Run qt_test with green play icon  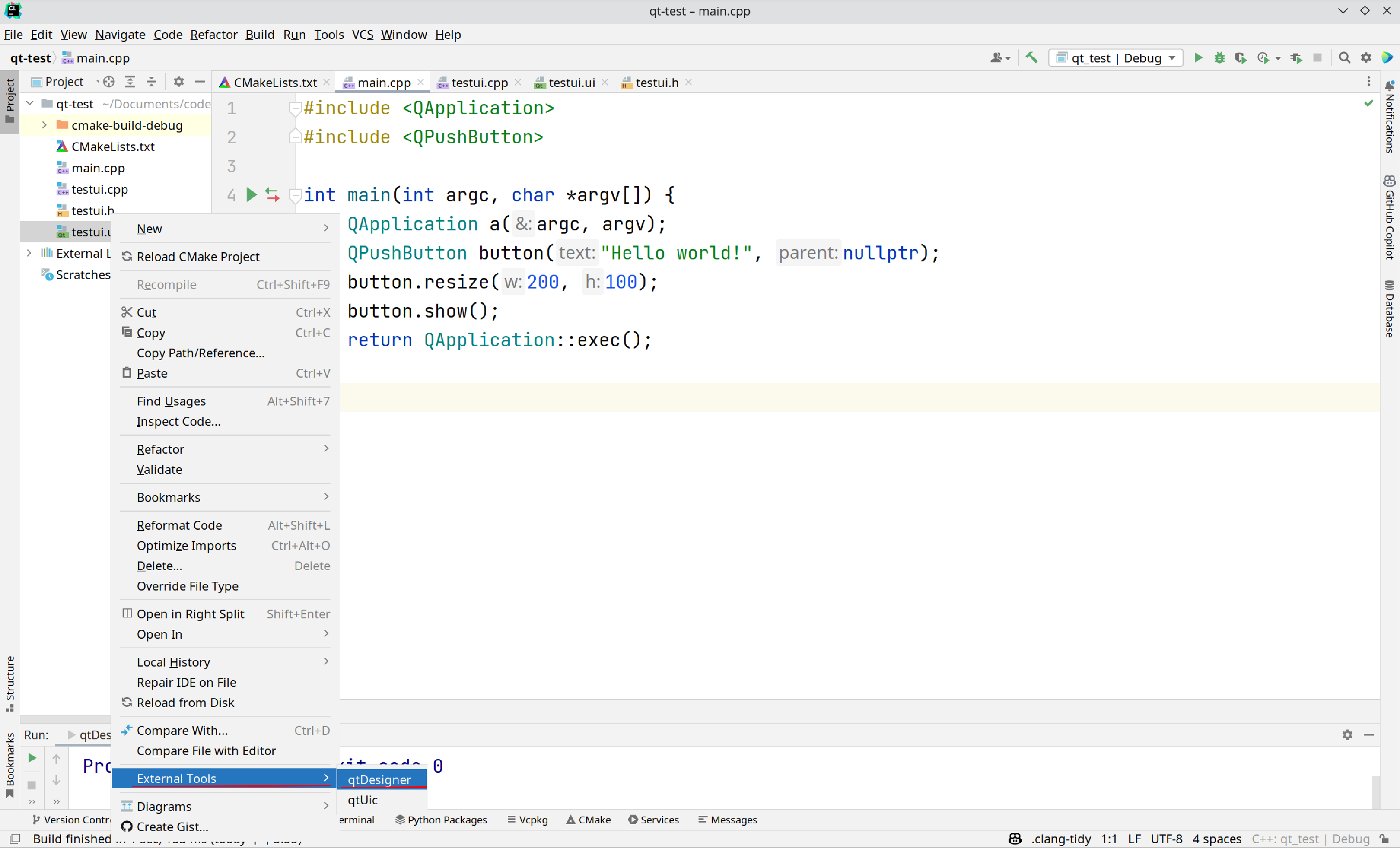[1198, 57]
